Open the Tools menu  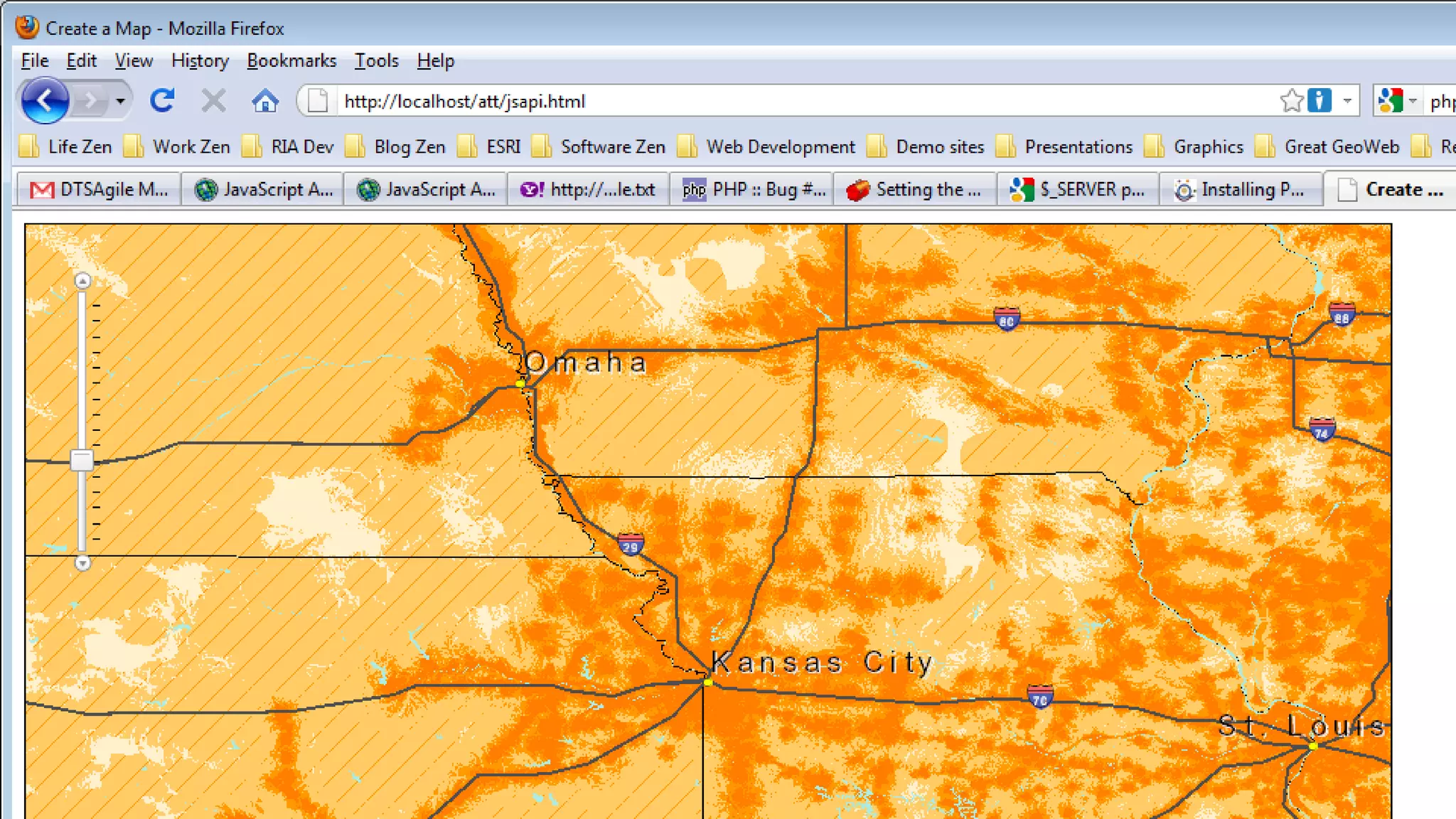(x=376, y=61)
